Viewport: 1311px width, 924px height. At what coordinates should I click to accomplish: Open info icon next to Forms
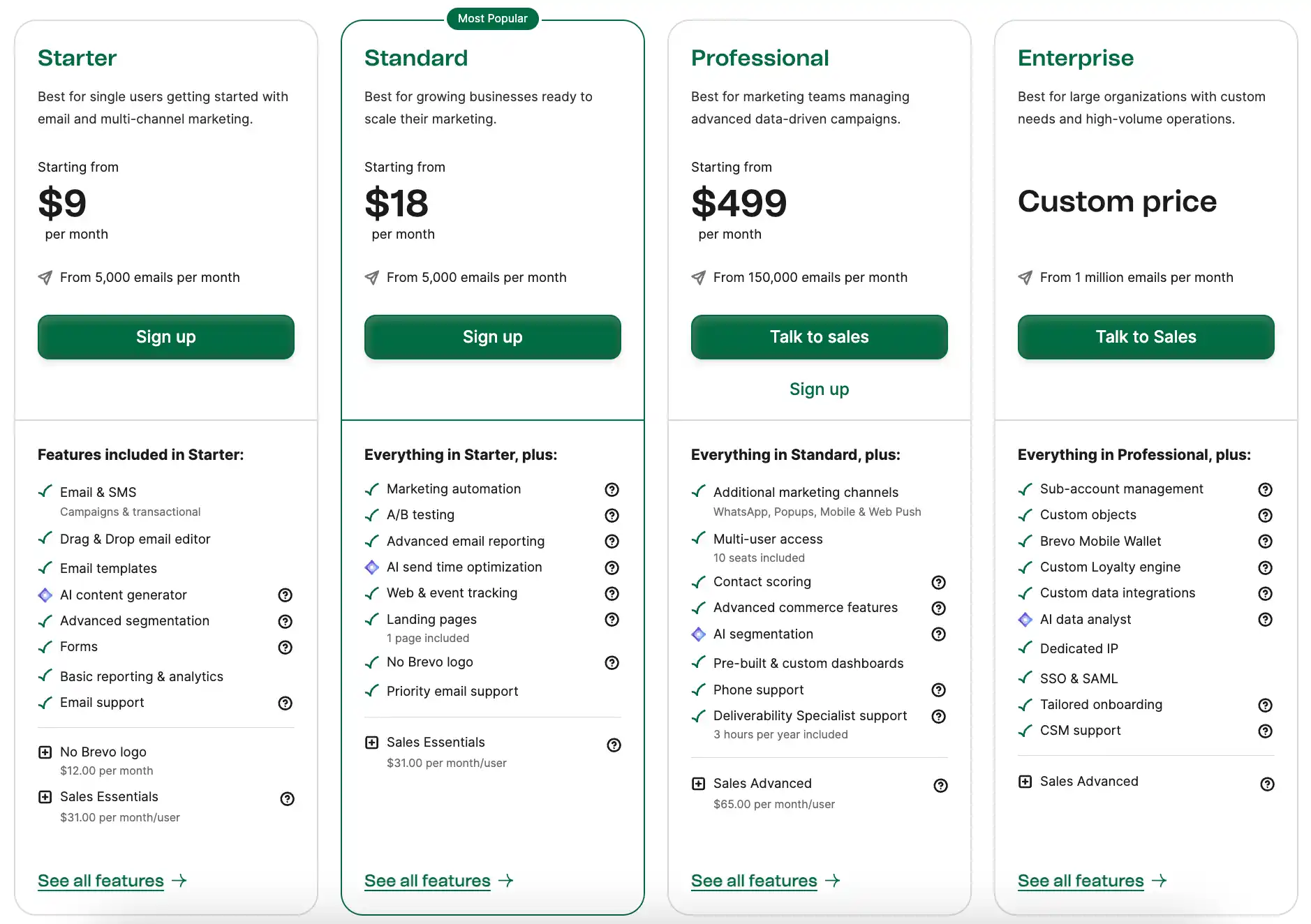pyautogui.click(x=285, y=647)
